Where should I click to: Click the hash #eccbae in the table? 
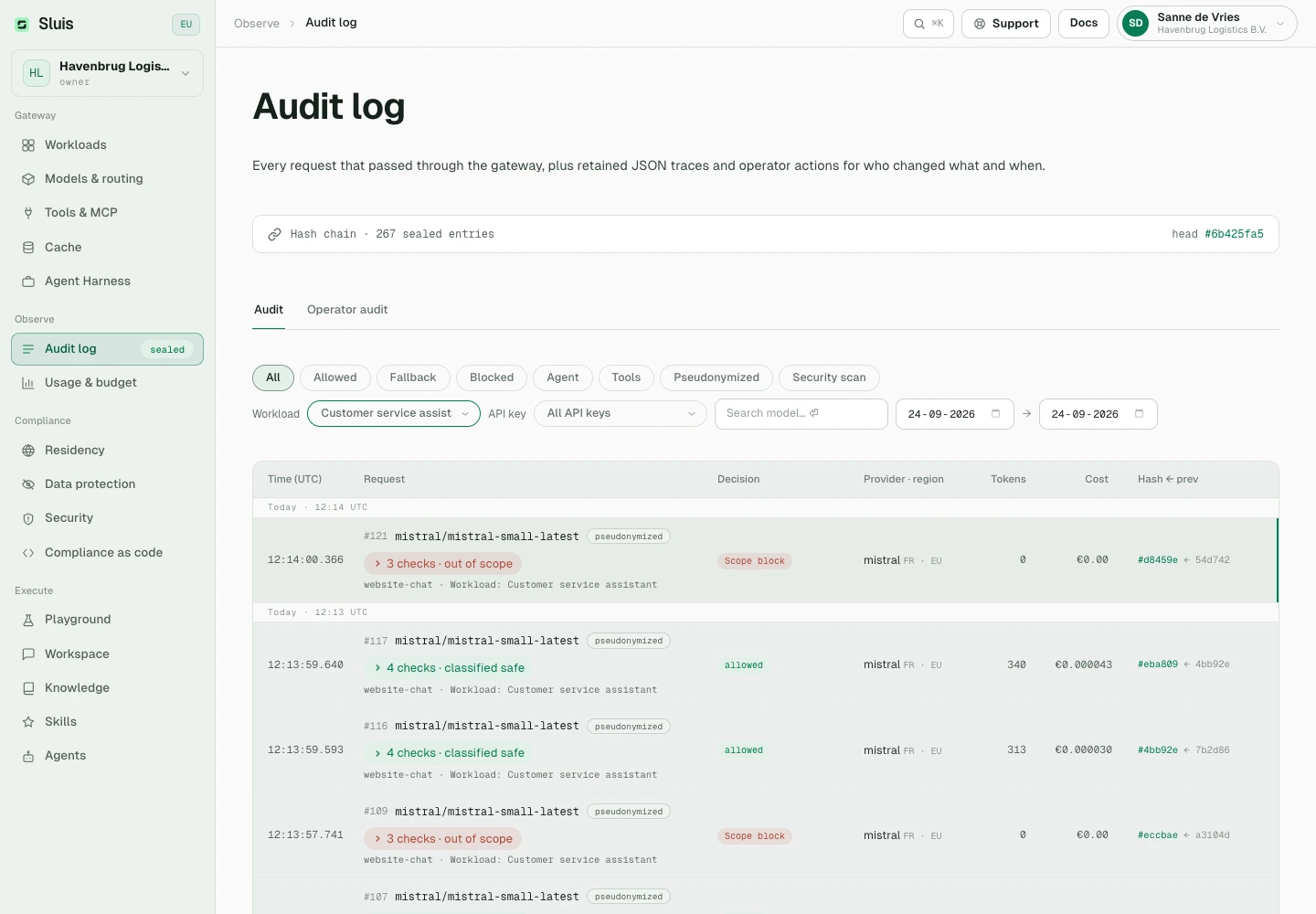(1158, 835)
